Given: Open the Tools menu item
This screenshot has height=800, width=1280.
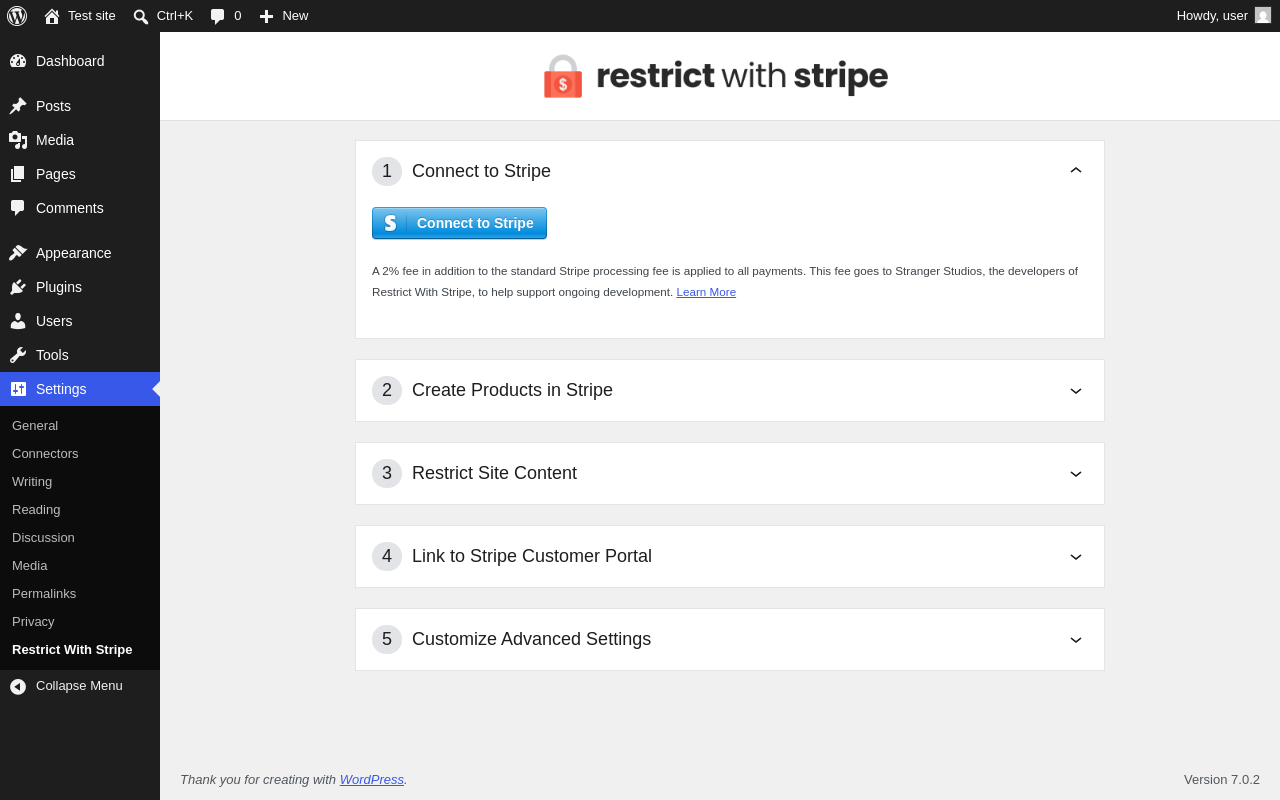Looking at the screenshot, I should click(x=80, y=355).
